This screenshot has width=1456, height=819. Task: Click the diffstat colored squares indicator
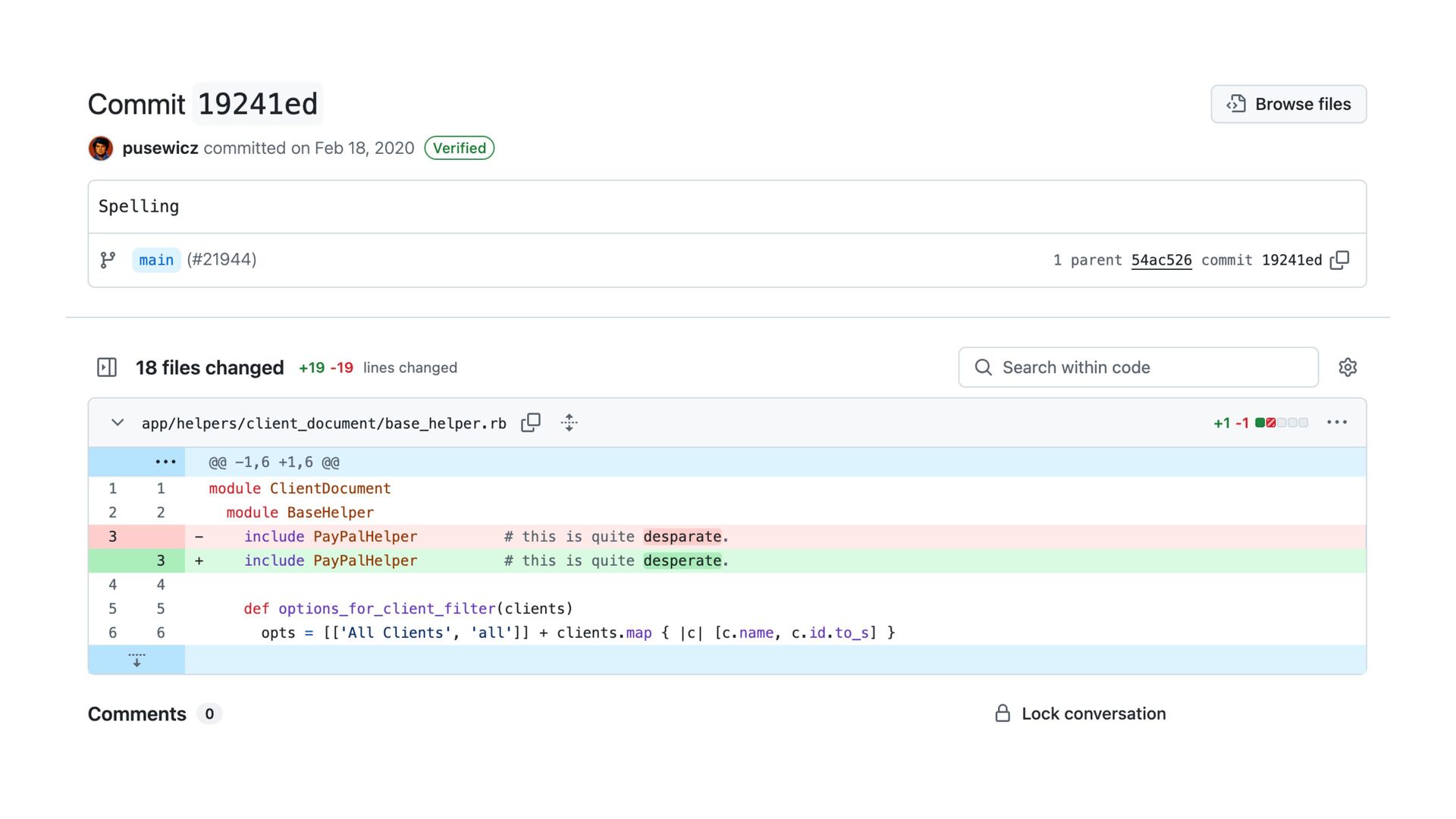1282,422
